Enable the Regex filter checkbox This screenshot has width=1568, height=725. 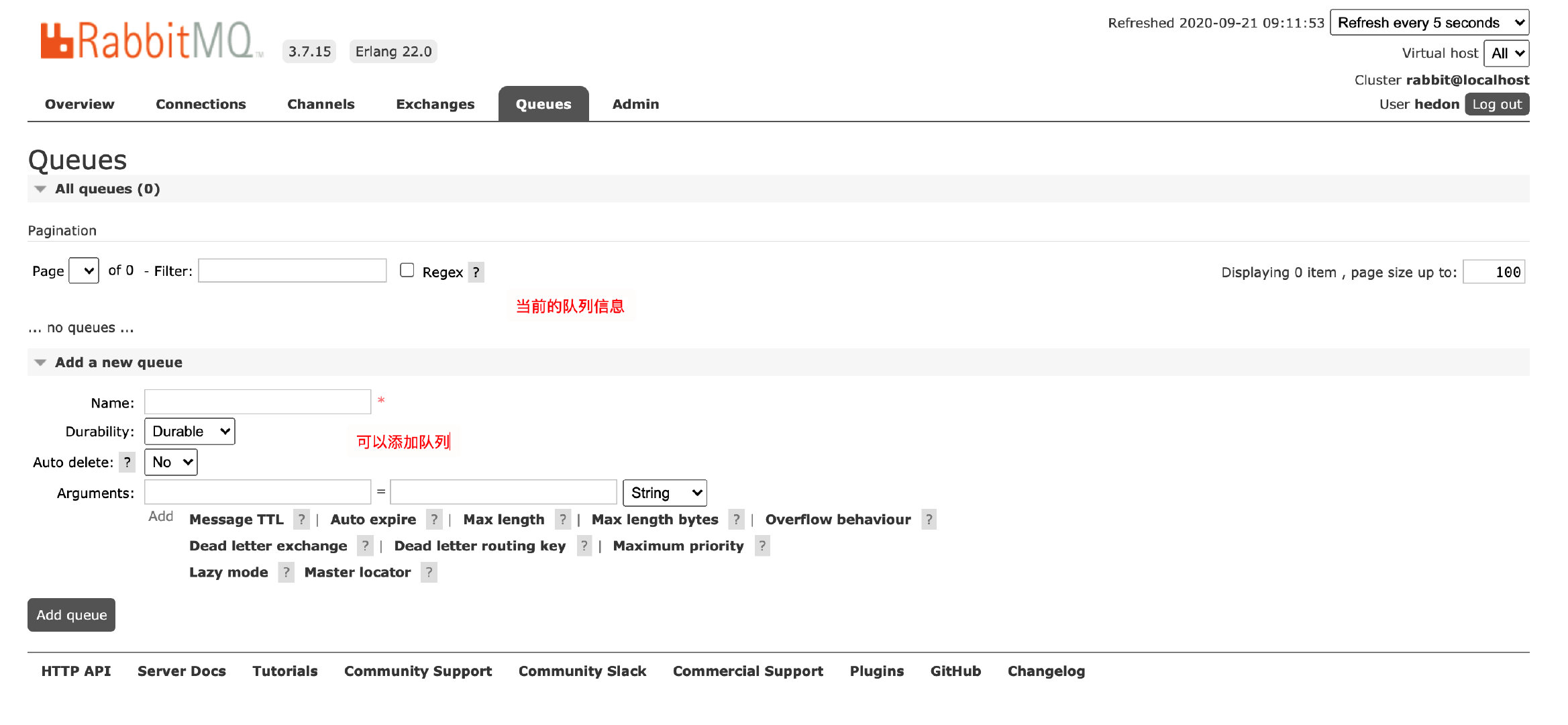pos(407,271)
